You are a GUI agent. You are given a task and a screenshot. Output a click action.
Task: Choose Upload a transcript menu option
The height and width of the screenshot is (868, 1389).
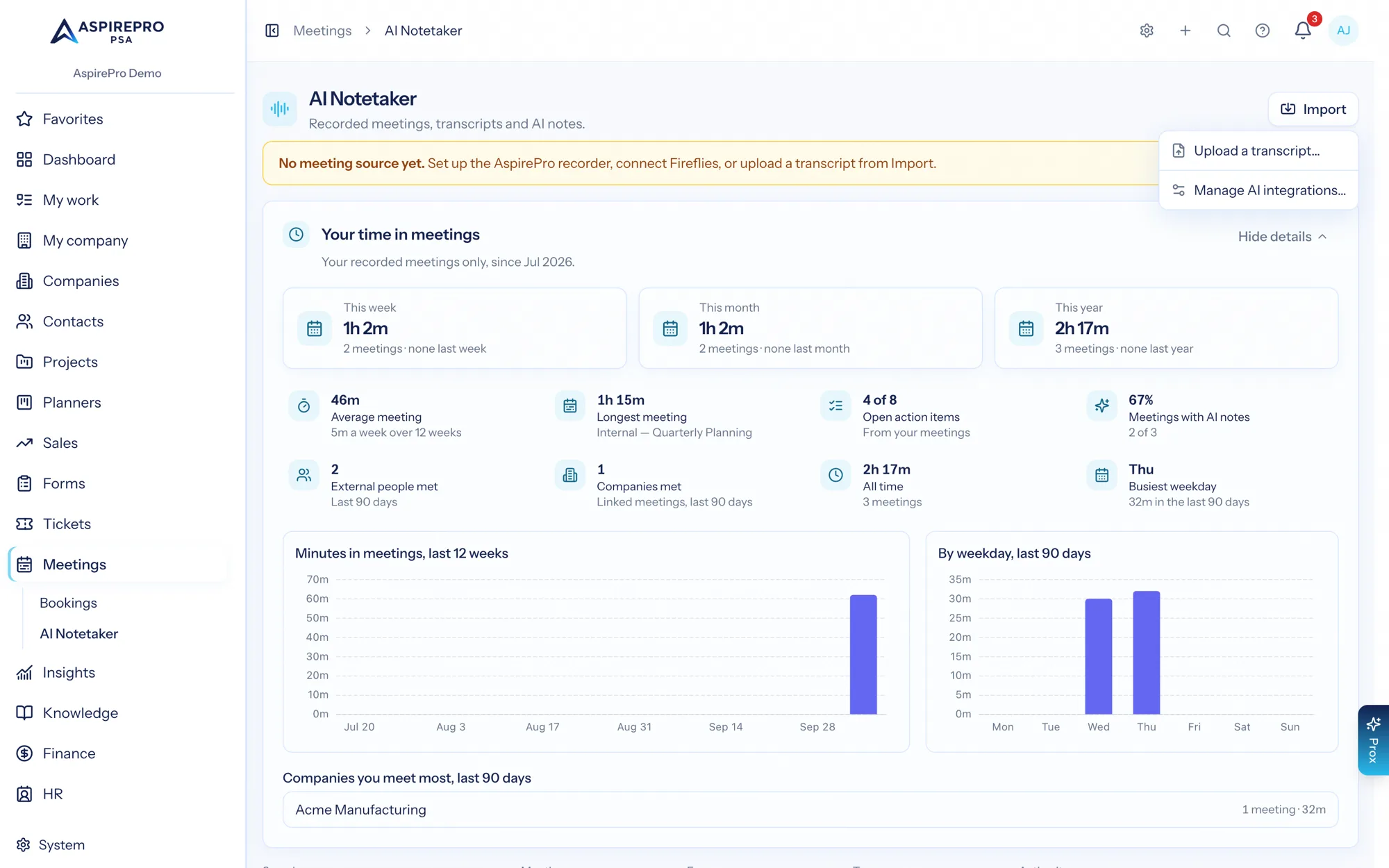click(1258, 151)
